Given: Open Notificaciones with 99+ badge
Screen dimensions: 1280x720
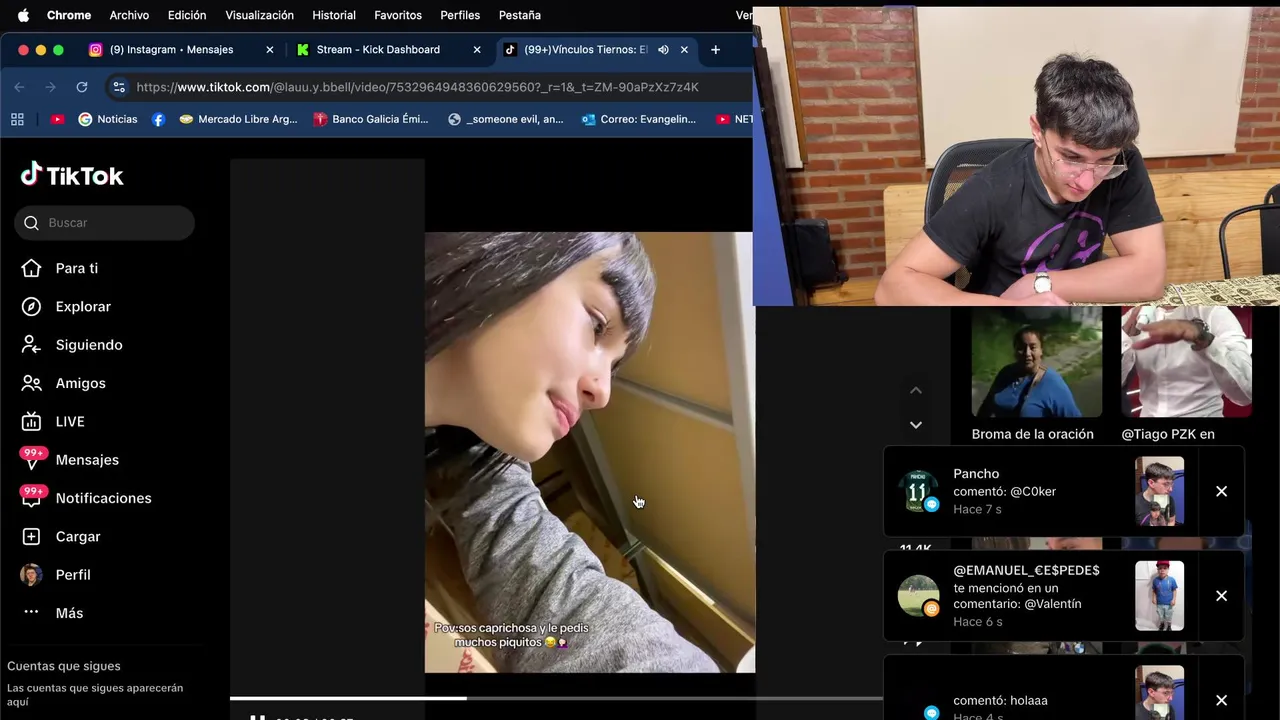Looking at the screenshot, I should [86, 498].
